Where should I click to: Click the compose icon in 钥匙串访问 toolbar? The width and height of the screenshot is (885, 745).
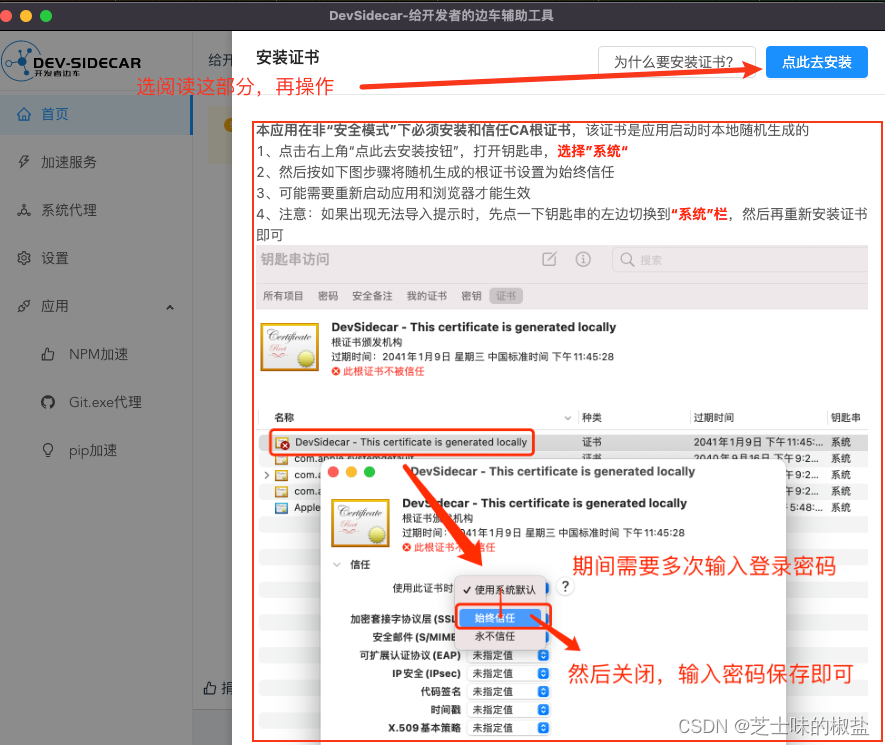549,259
